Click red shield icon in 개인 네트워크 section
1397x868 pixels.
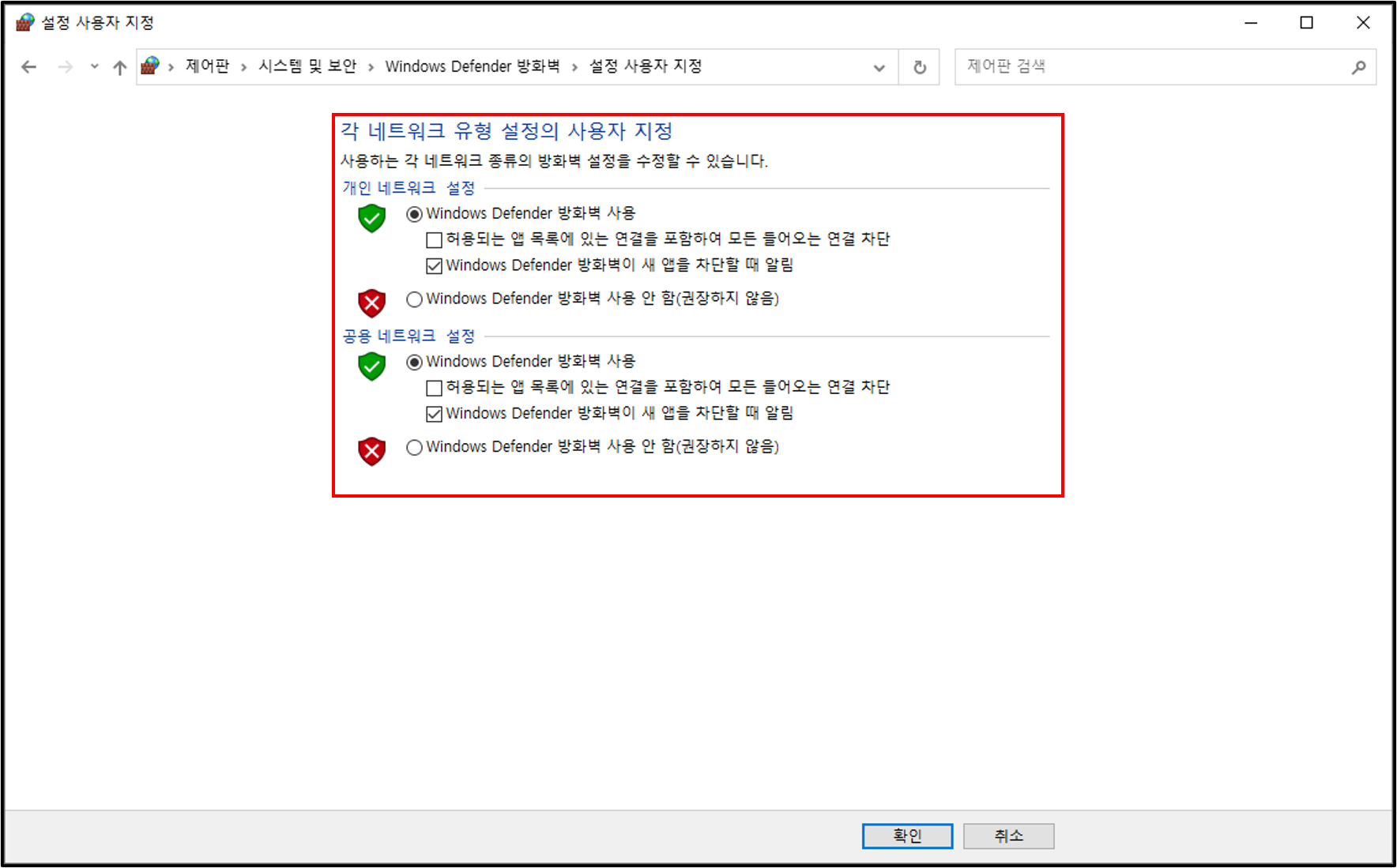click(371, 302)
